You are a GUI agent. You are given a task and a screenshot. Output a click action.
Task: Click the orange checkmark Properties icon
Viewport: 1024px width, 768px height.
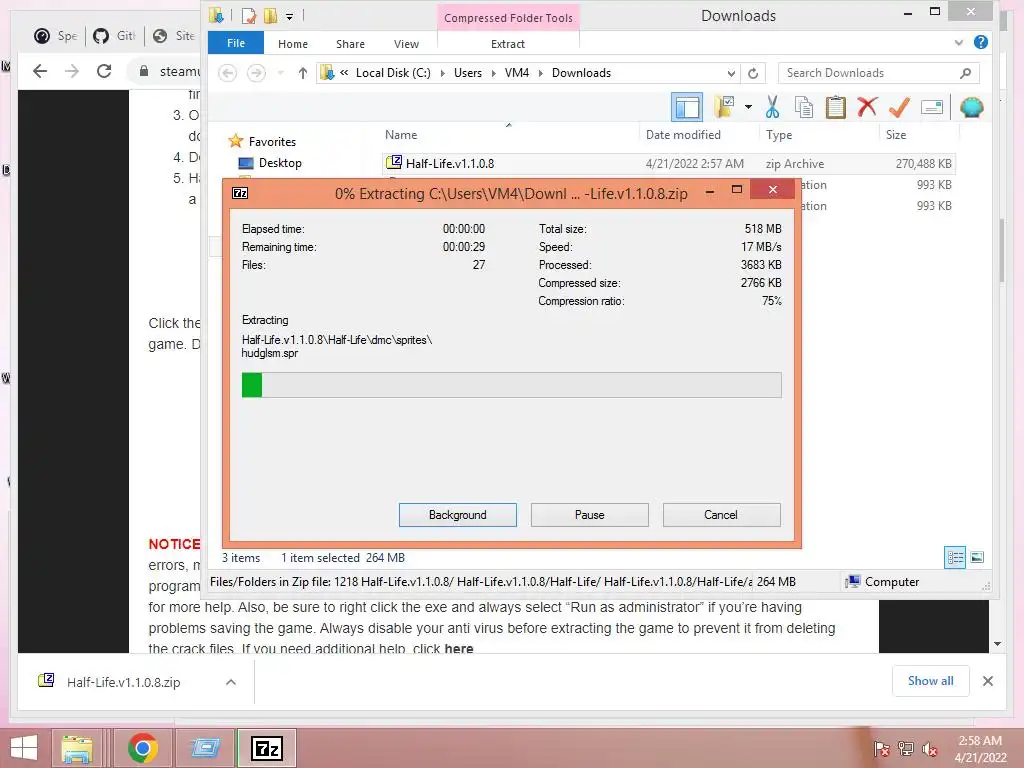pos(899,107)
